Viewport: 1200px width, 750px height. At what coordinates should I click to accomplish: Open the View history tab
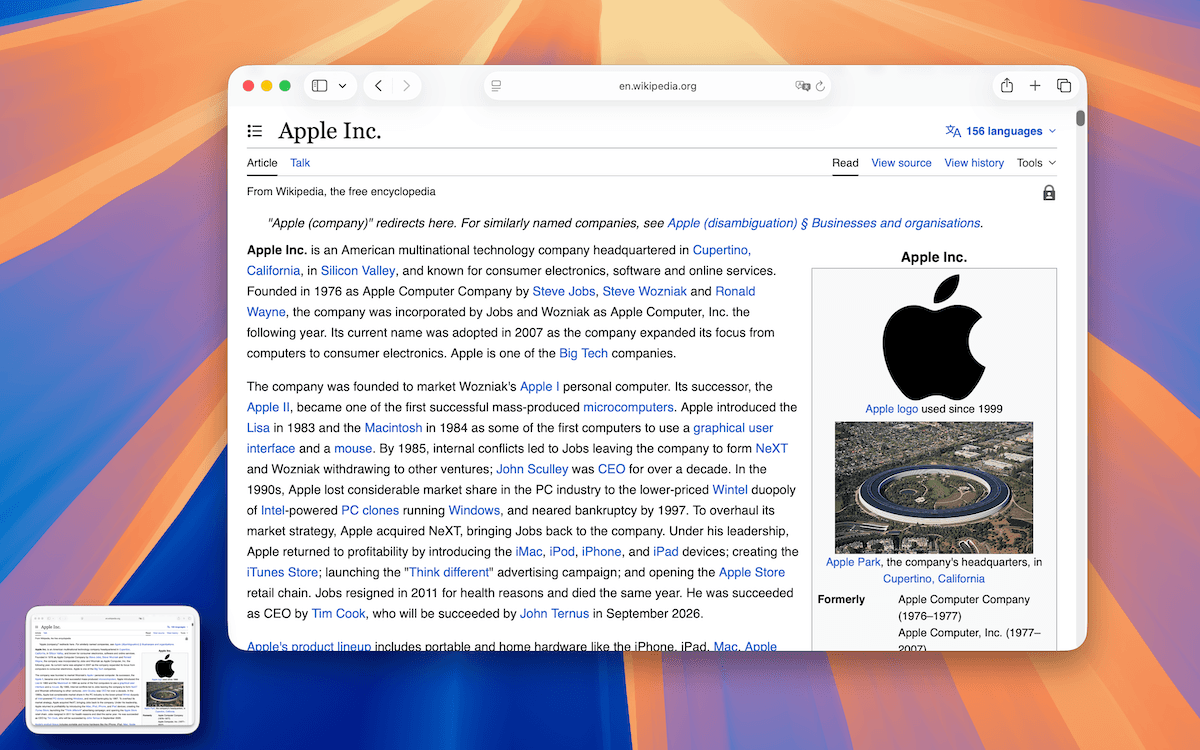(974, 163)
